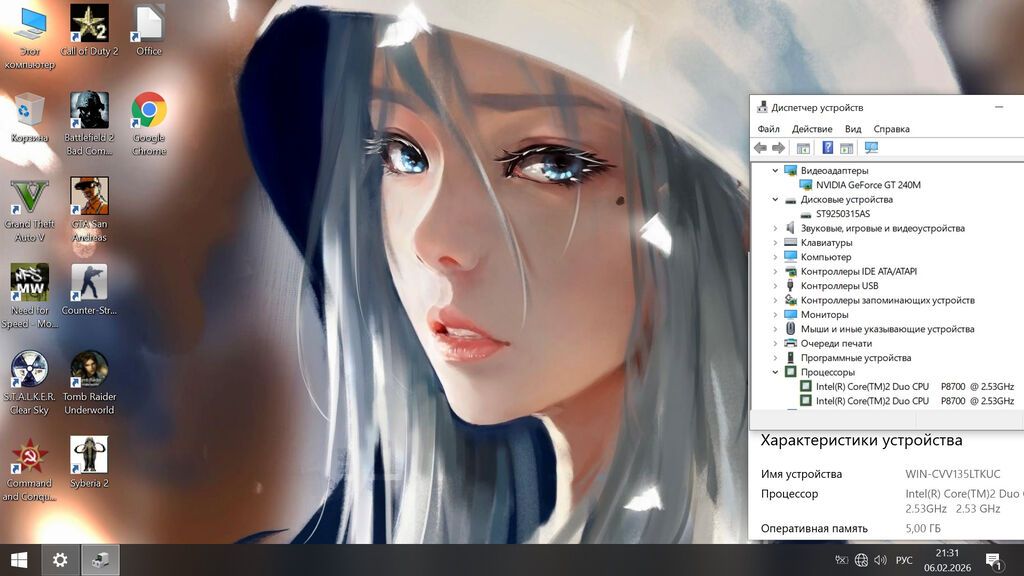Open the volume speaker tray icon
1024x576 pixels.
coord(880,560)
